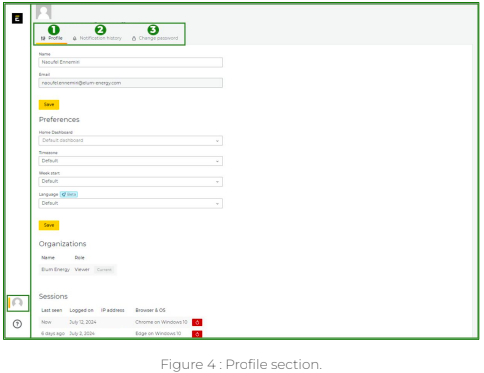Click the July 2, 2024 logged-on date
Viewport: 484px width, 373px height.
[x=82, y=333]
